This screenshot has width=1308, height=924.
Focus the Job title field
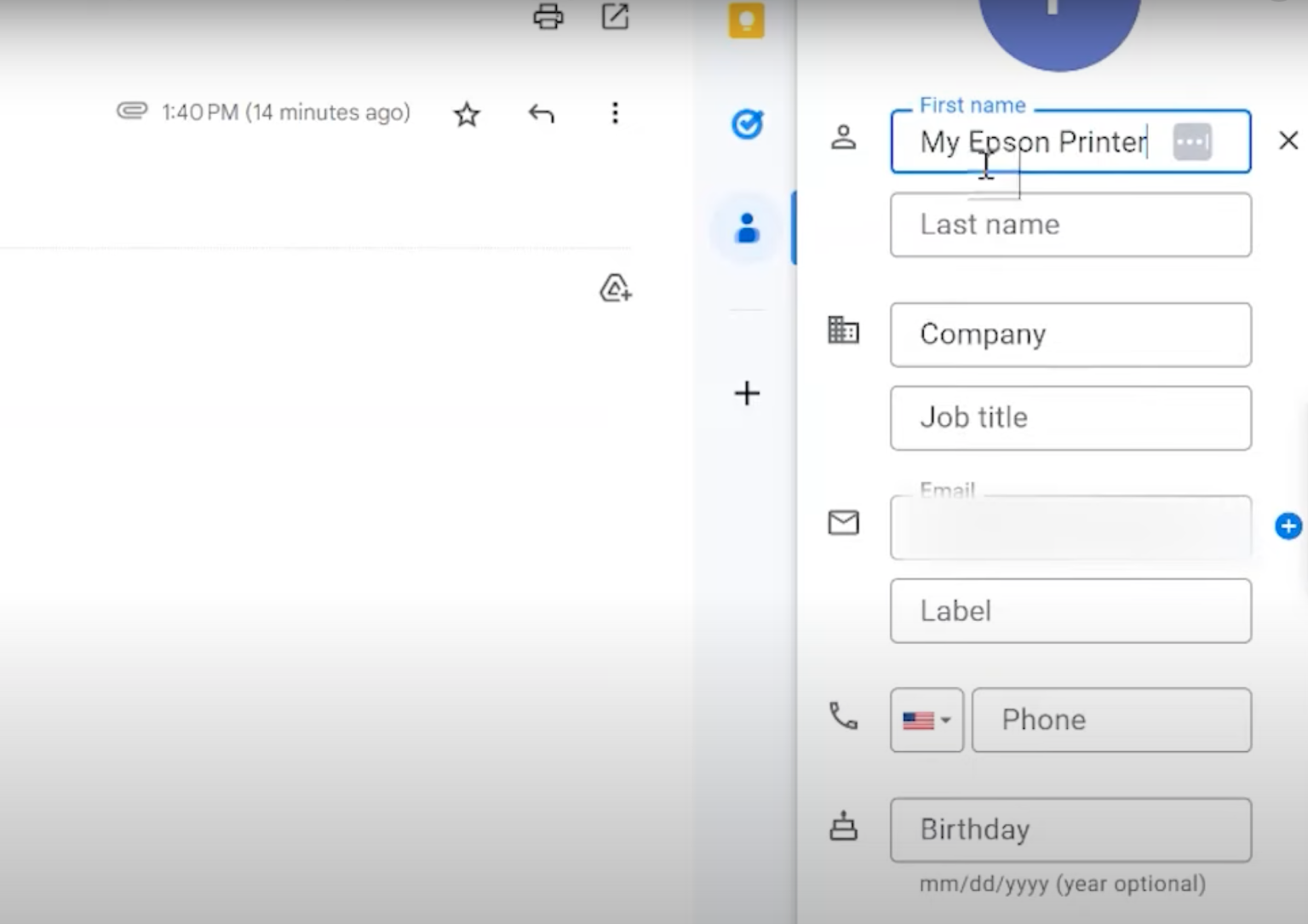[x=1070, y=418]
